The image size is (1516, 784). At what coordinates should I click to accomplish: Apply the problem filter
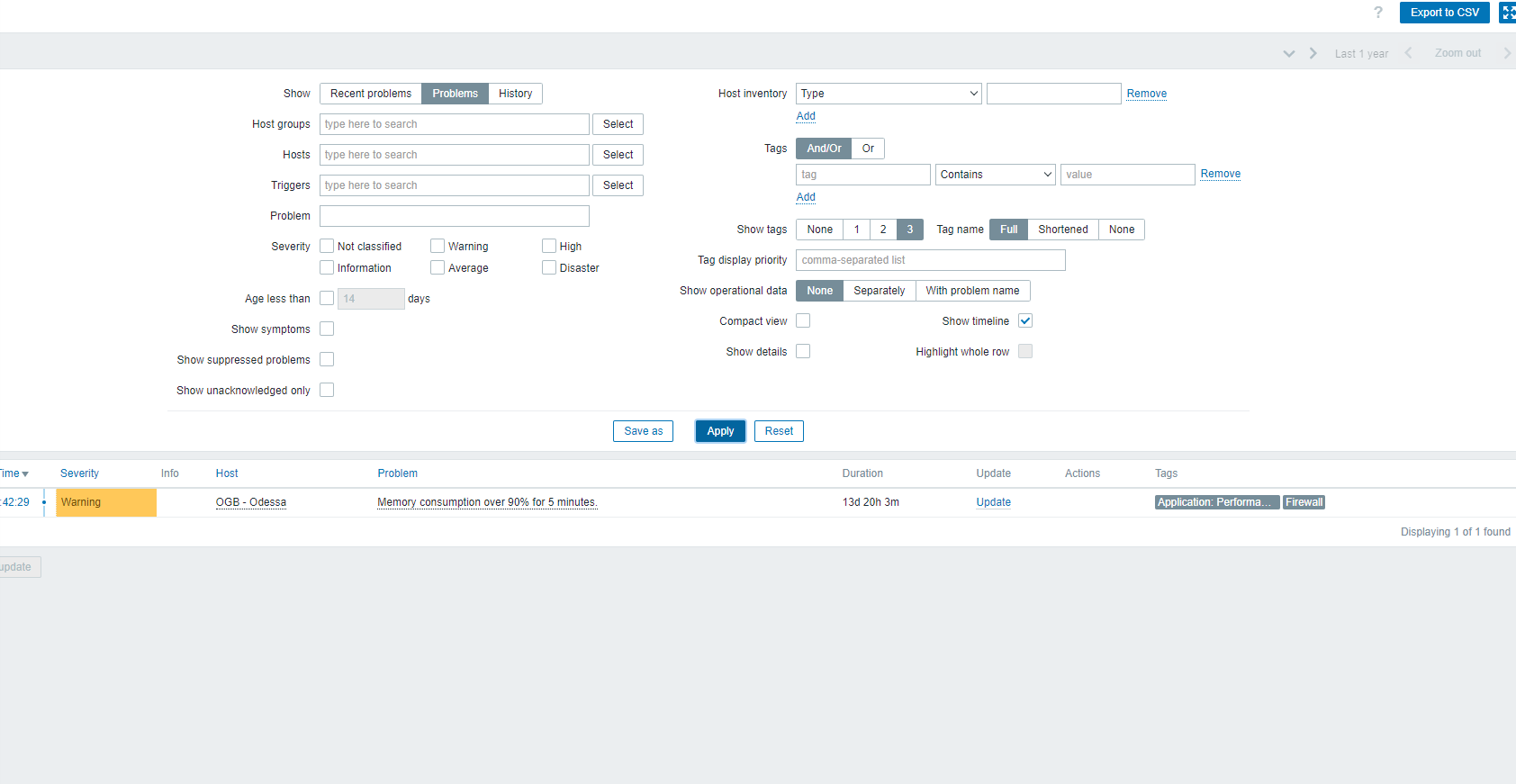coord(720,431)
